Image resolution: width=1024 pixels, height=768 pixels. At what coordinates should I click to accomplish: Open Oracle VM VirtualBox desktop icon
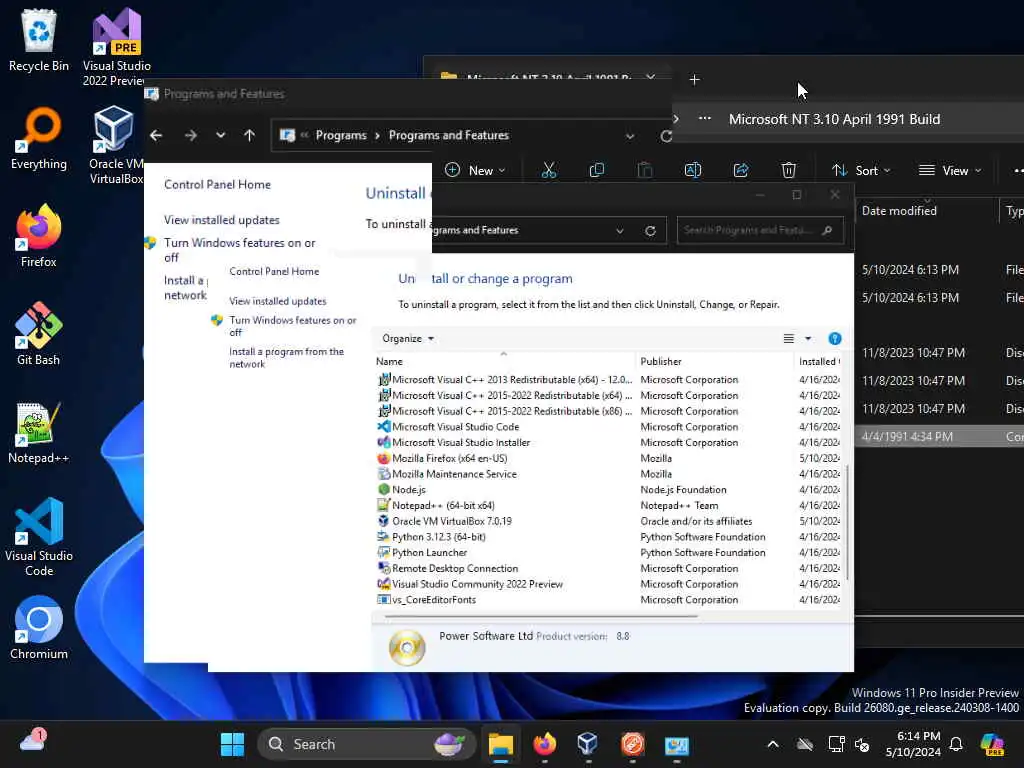116,145
